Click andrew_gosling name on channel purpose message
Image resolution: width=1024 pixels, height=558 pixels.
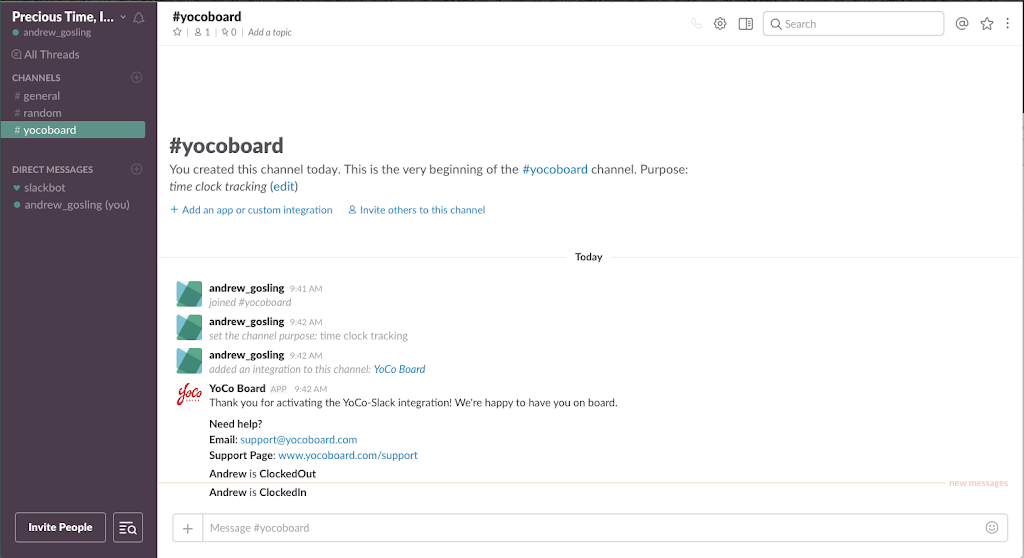pyautogui.click(x=246, y=321)
